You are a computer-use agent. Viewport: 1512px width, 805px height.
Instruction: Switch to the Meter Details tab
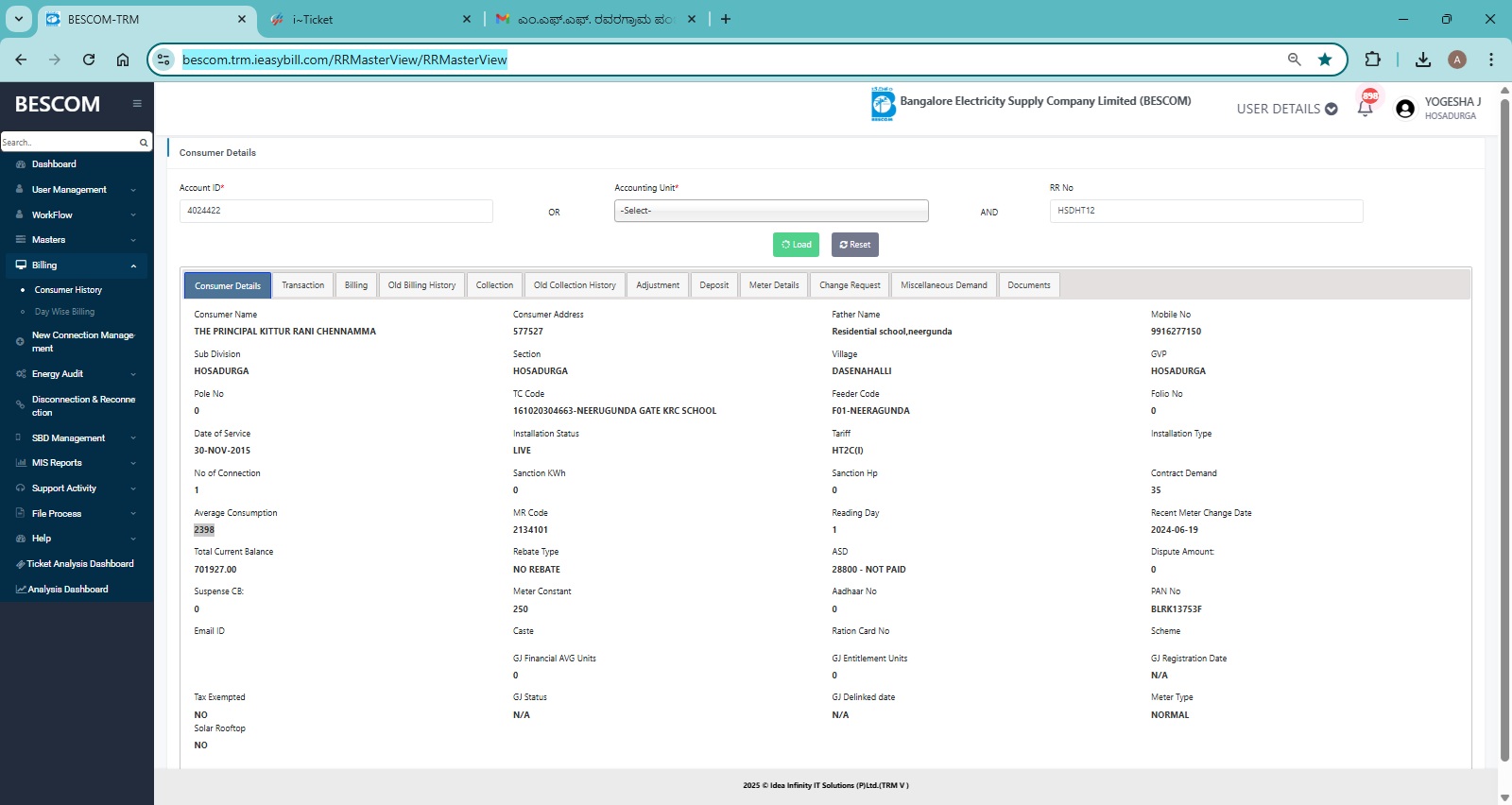tap(774, 285)
